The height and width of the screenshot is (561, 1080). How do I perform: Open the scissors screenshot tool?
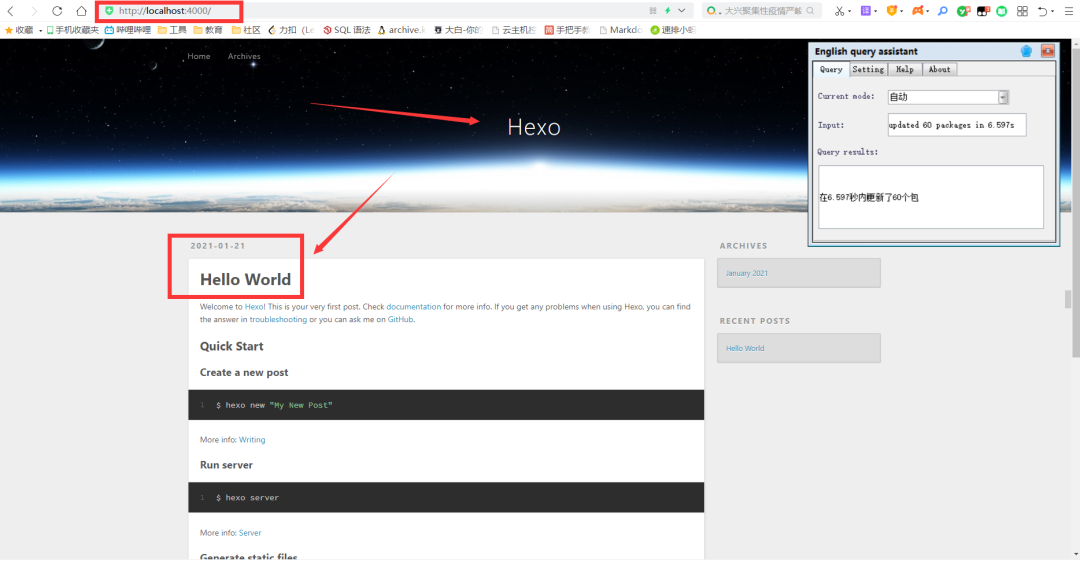pyautogui.click(x=839, y=11)
